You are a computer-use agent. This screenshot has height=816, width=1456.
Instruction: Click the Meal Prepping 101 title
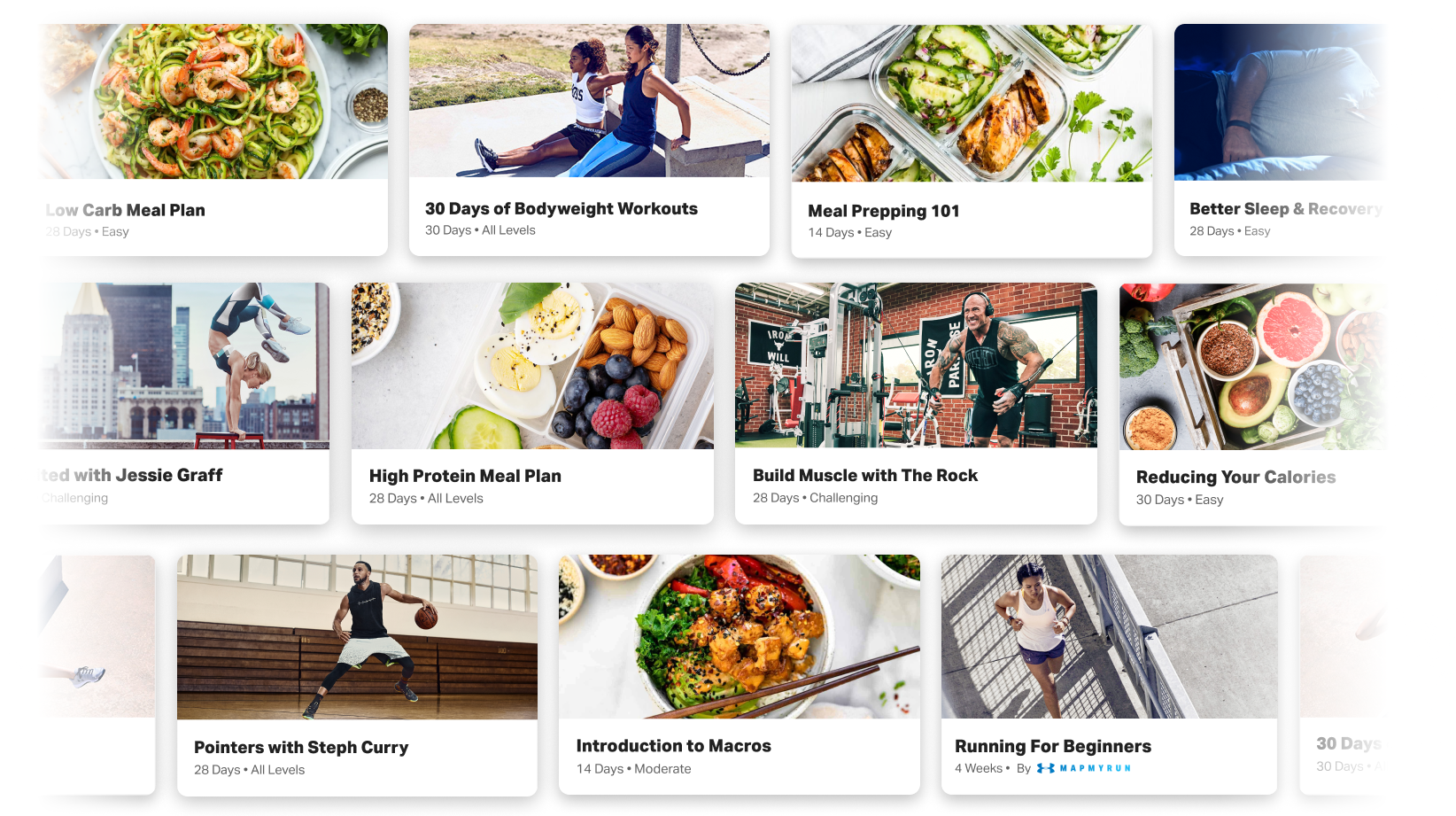(x=883, y=211)
